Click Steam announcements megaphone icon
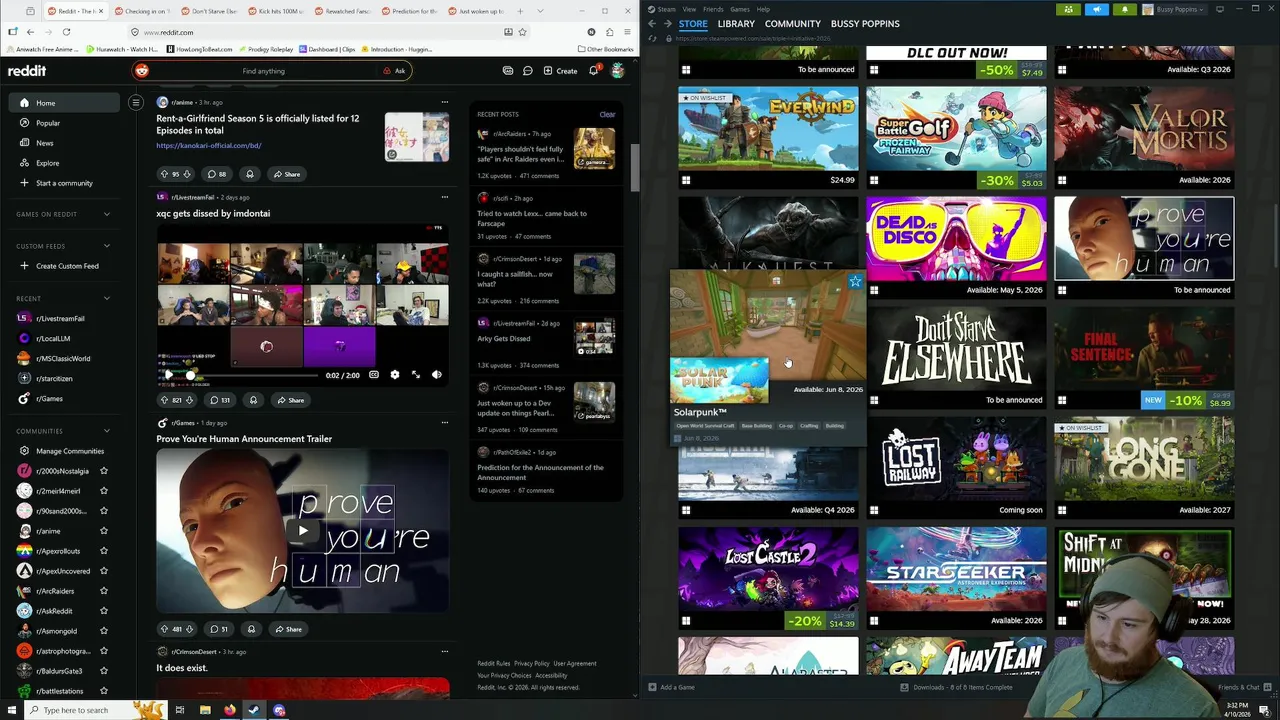Image resolution: width=1280 pixels, height=720 pixels. point(1097,9)
